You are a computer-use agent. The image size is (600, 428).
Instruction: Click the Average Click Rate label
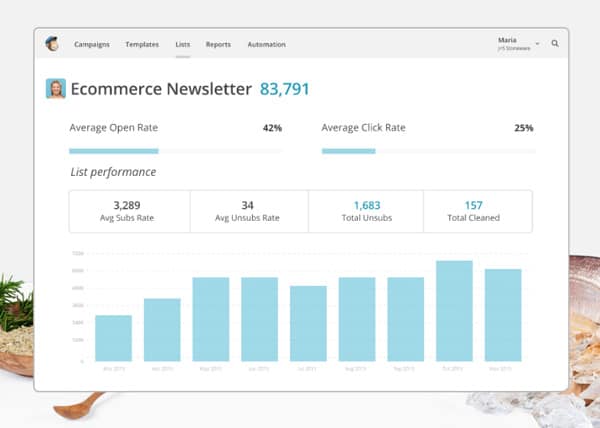[363, 128]
